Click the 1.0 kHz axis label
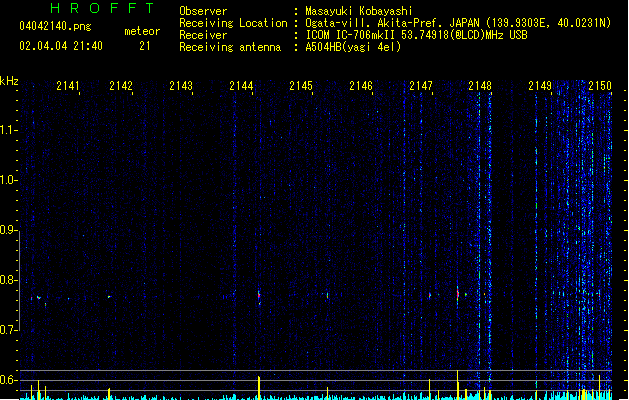This screenshot has width=629, height=400. click(8, 180)
